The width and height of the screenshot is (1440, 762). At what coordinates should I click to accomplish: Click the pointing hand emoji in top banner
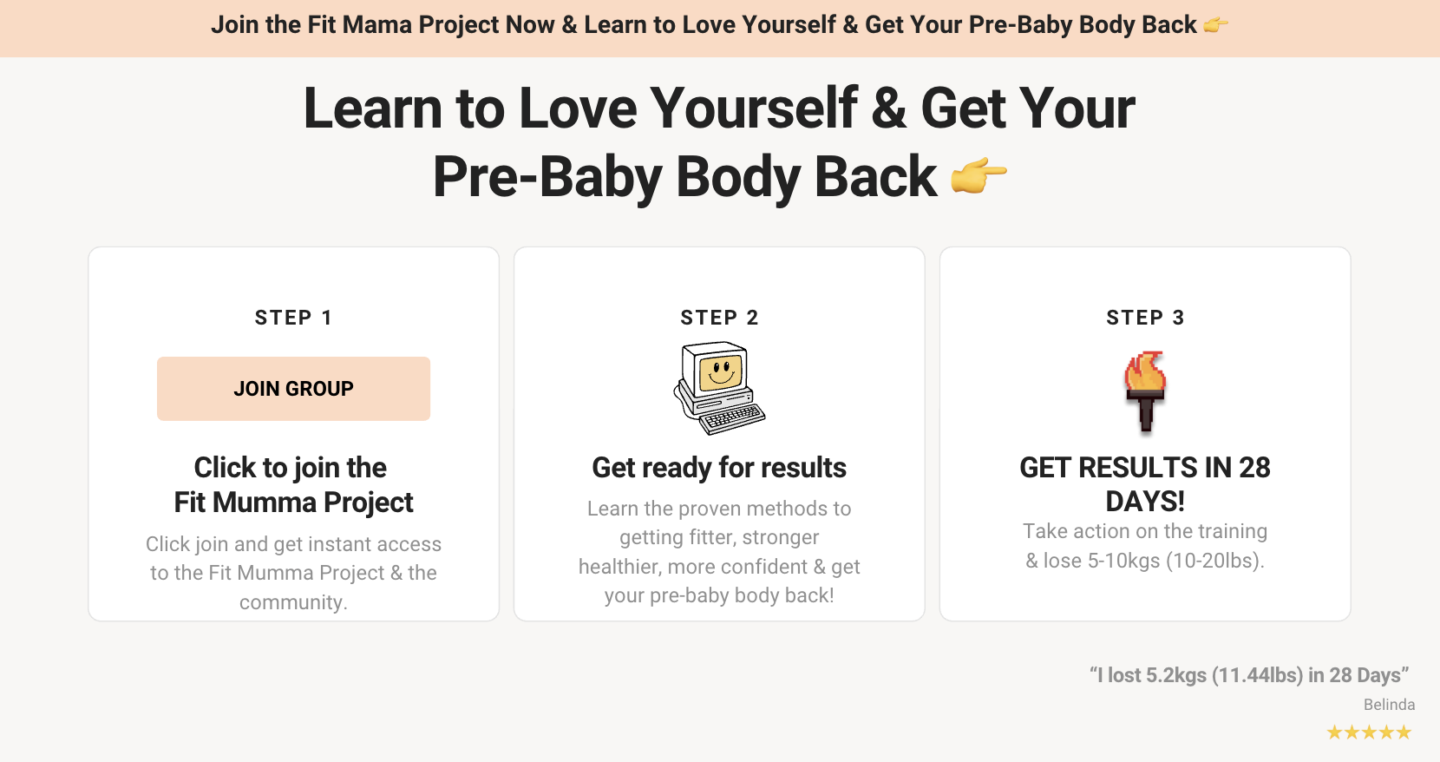click(1215, 26)
